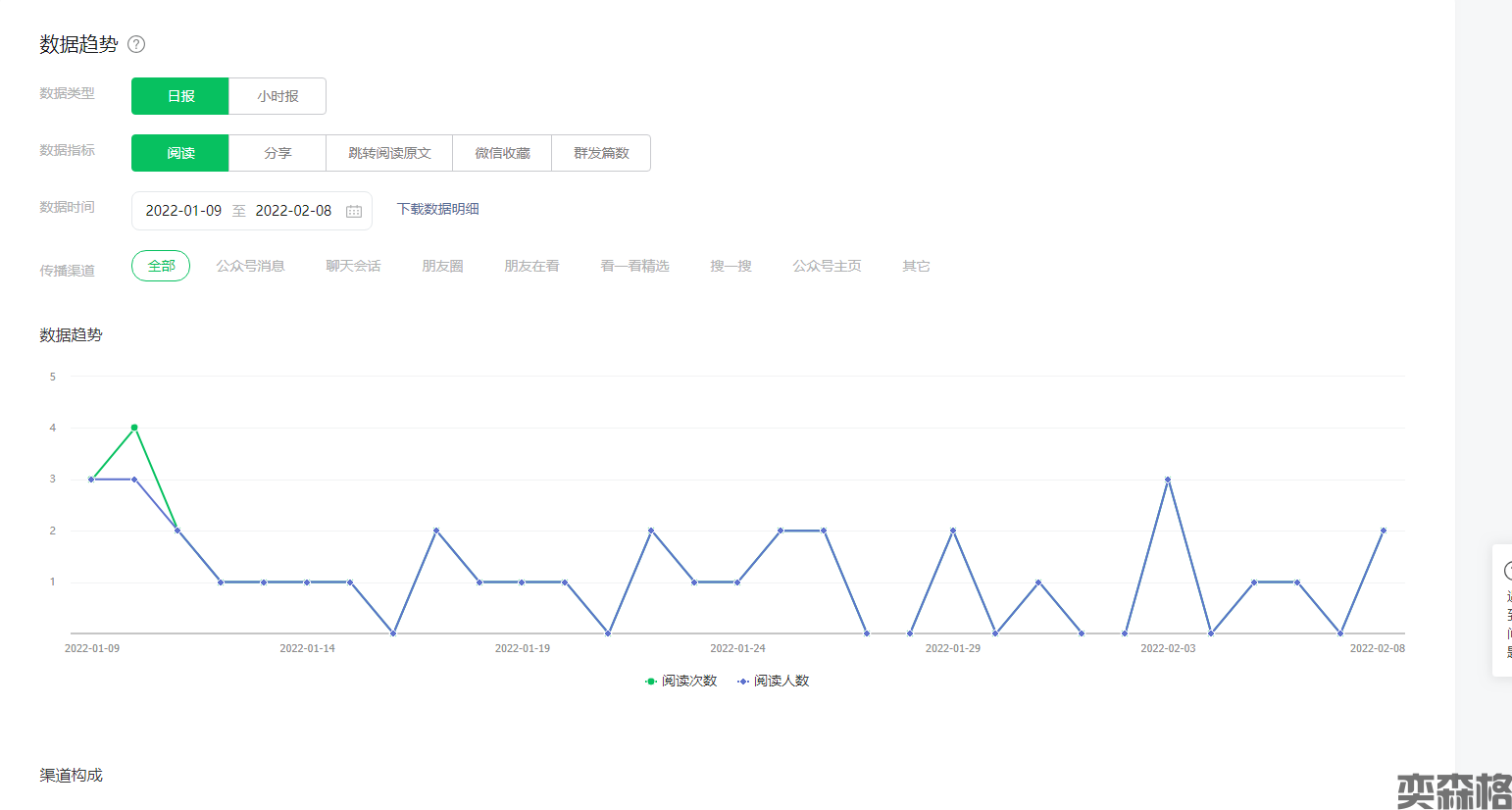Switch to the 分享 metric tab
1512x810 pixels.
277,153
